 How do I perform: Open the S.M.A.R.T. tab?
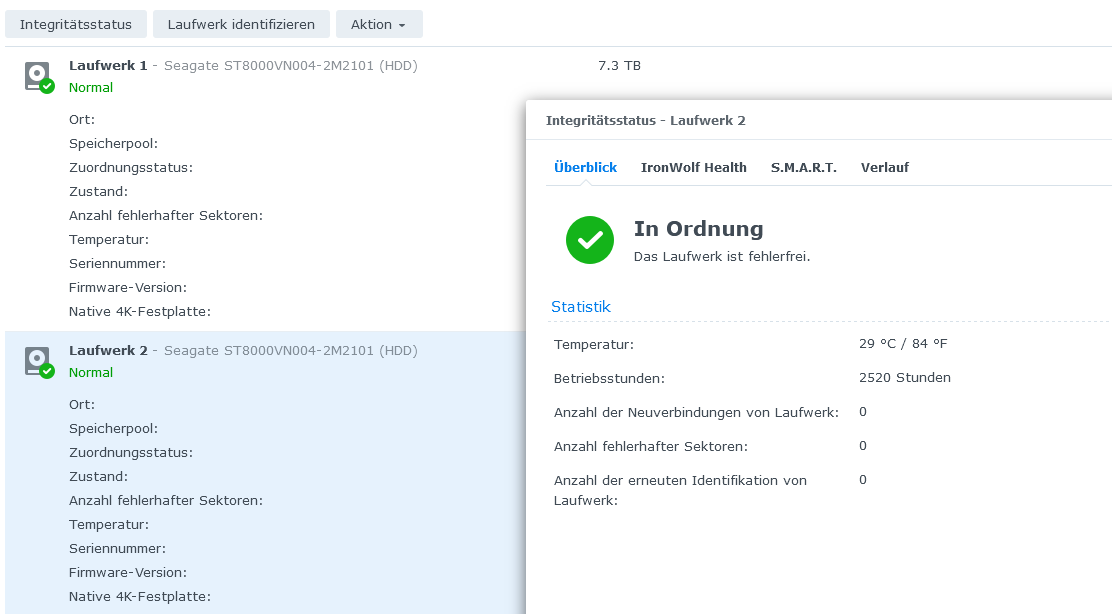804,167
